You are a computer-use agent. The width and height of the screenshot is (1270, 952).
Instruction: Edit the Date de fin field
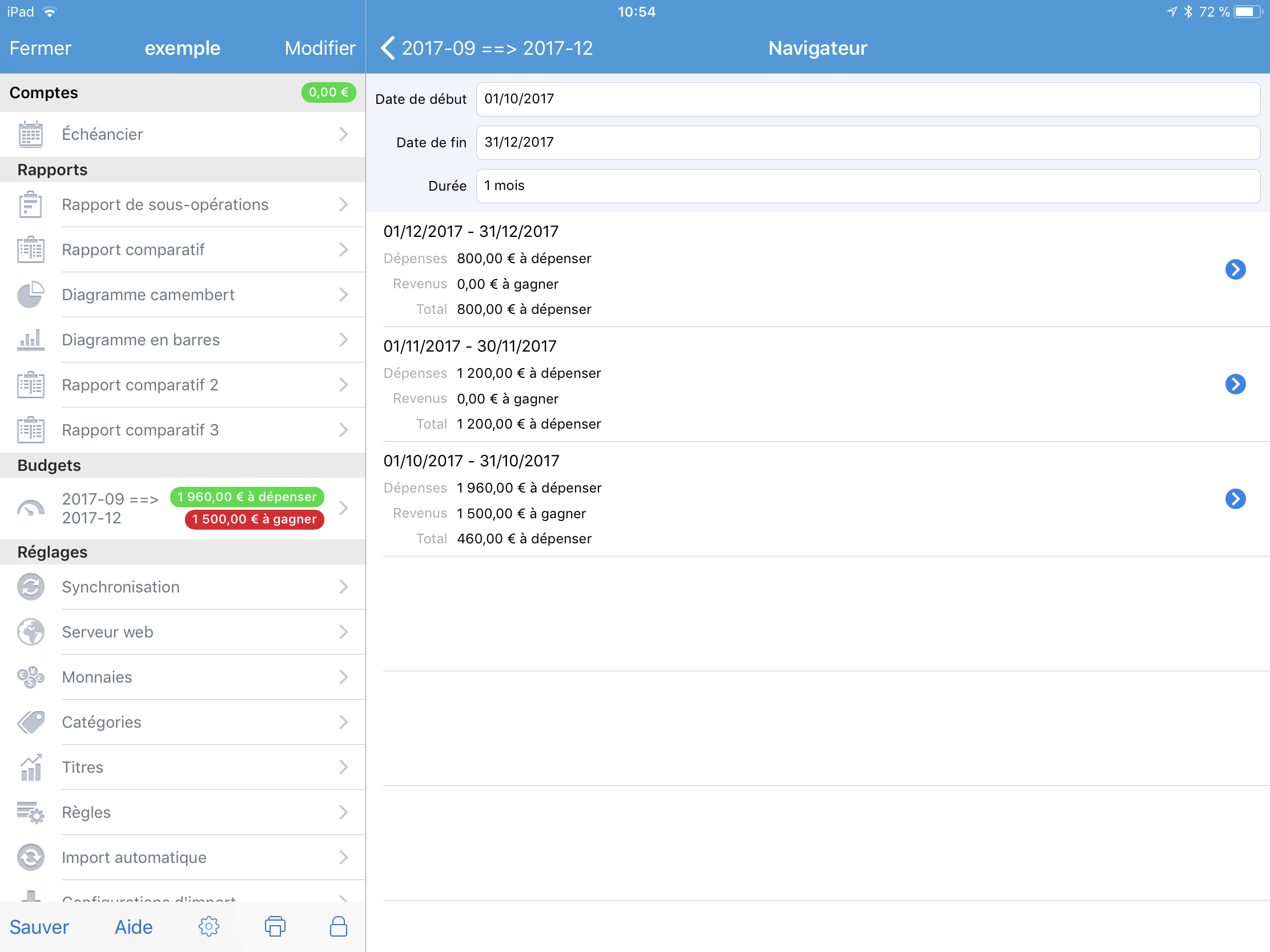[x=867, y=142]
